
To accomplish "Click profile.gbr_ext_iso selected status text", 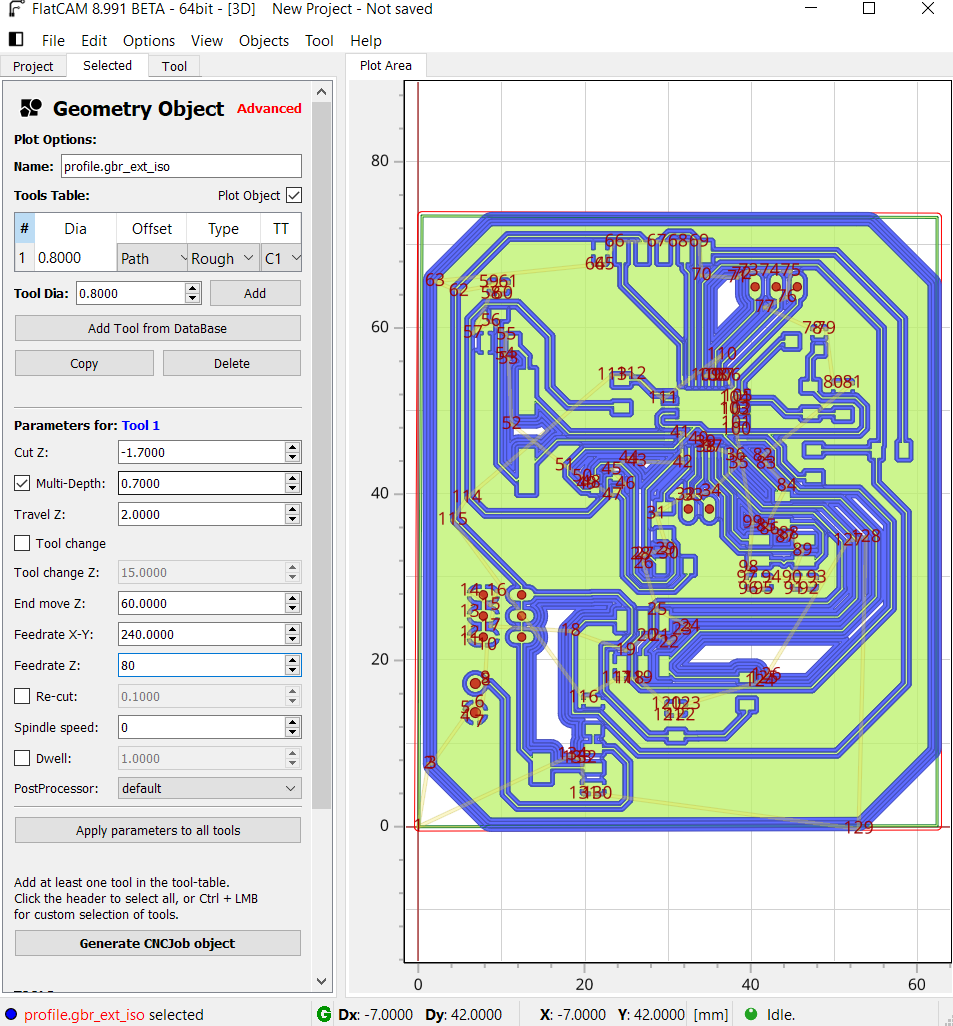I will pos(114,1014).
